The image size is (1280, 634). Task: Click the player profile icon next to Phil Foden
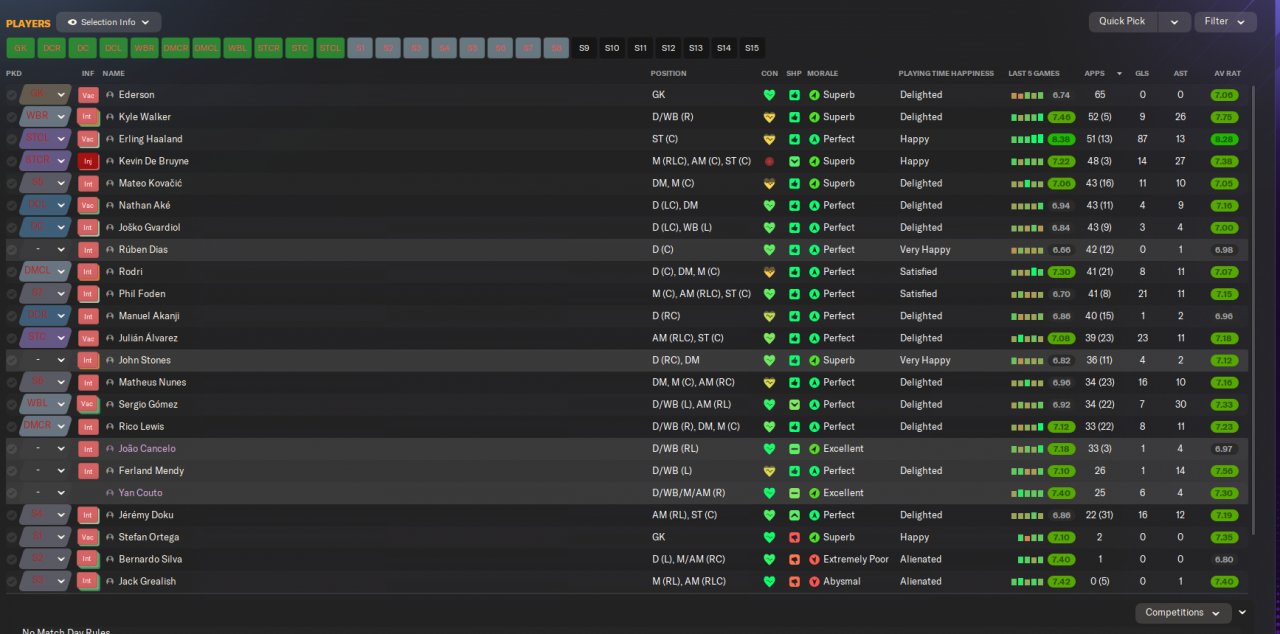coord(110,294)
